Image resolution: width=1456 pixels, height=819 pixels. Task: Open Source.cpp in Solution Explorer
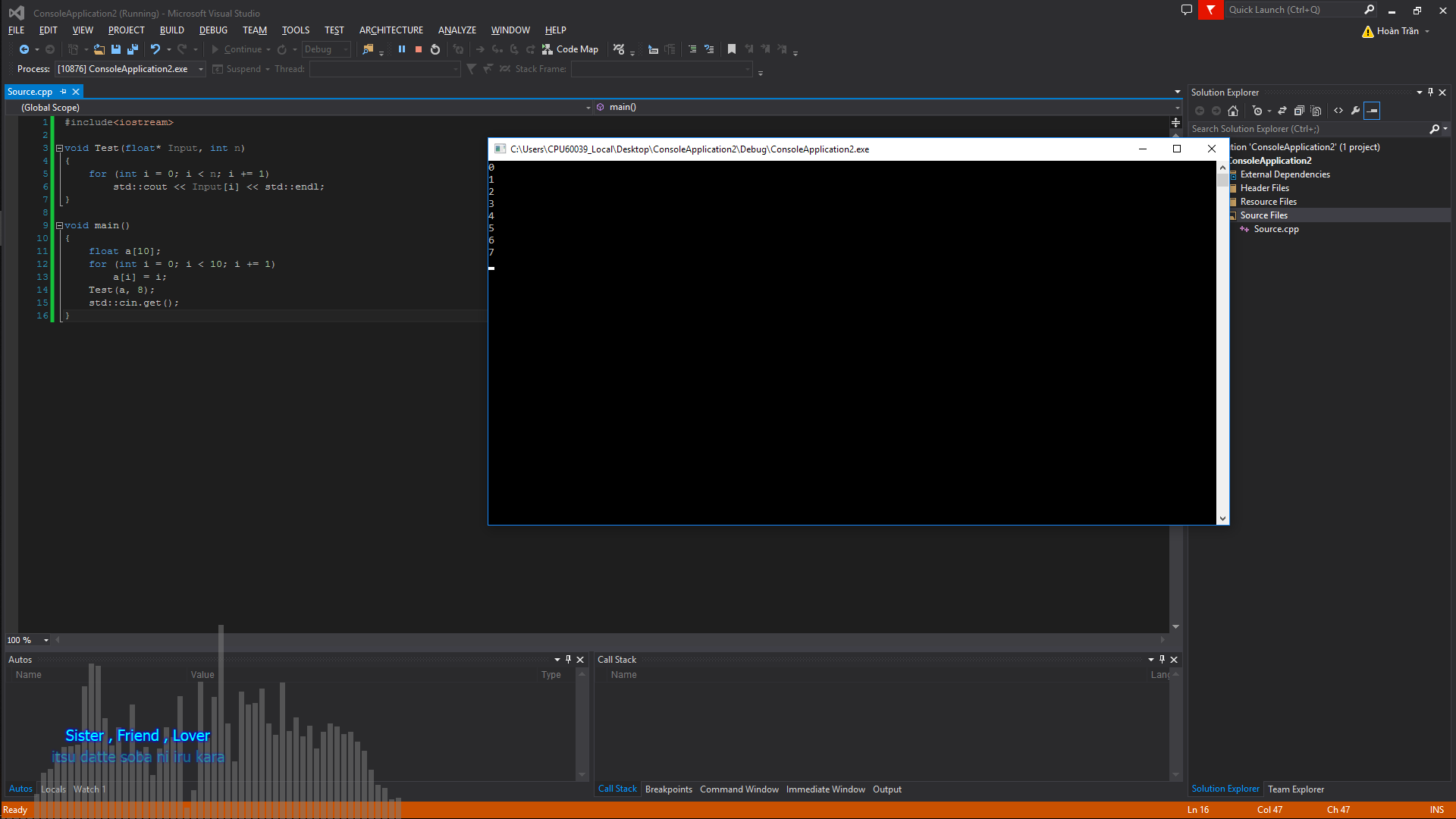(1276, 229)
